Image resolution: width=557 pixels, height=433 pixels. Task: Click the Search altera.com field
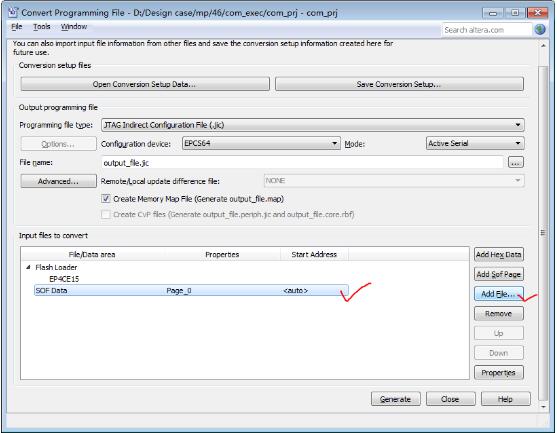(487, 30)
